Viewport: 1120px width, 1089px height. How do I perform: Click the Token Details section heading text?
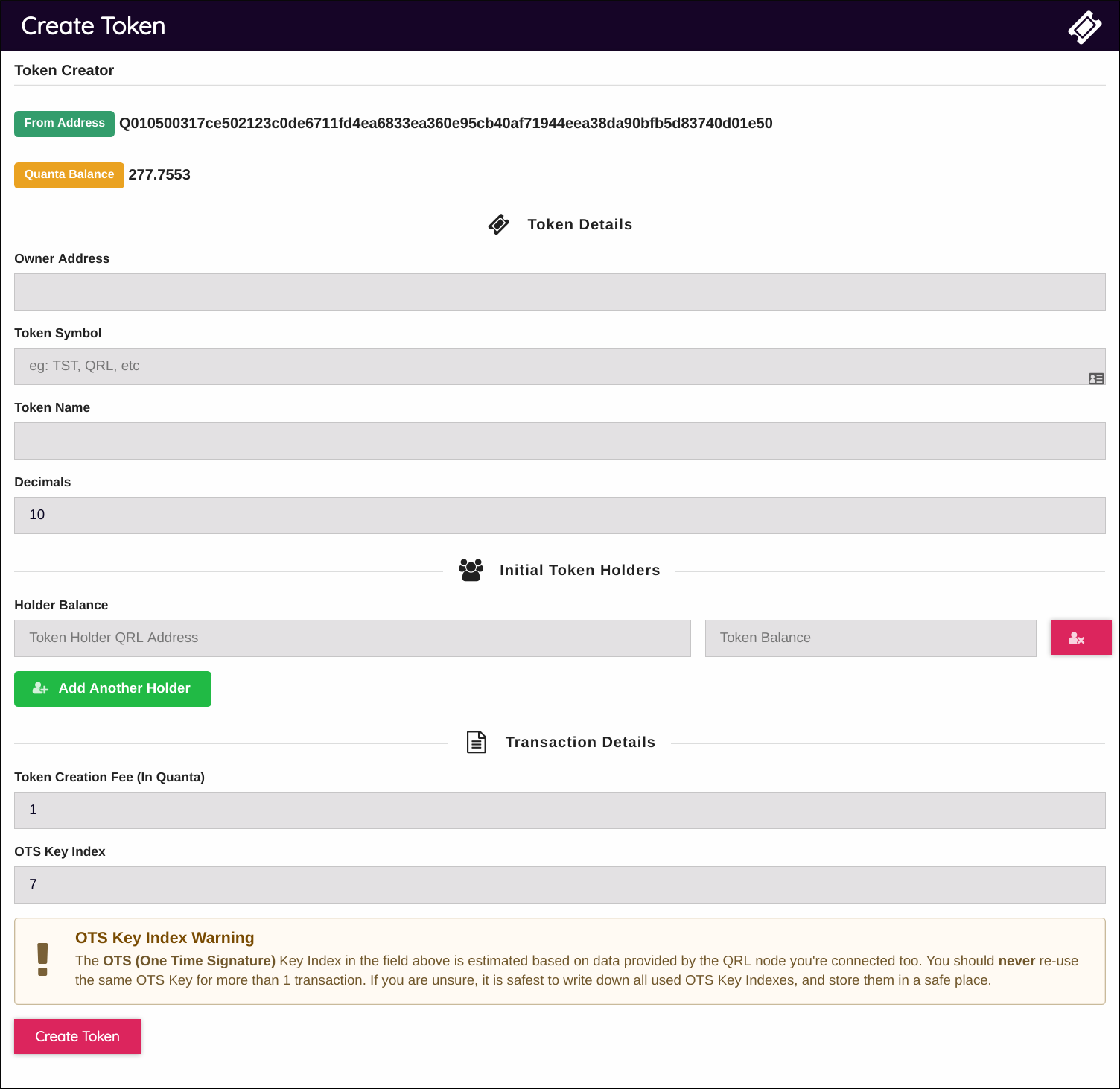coord(580,224)
